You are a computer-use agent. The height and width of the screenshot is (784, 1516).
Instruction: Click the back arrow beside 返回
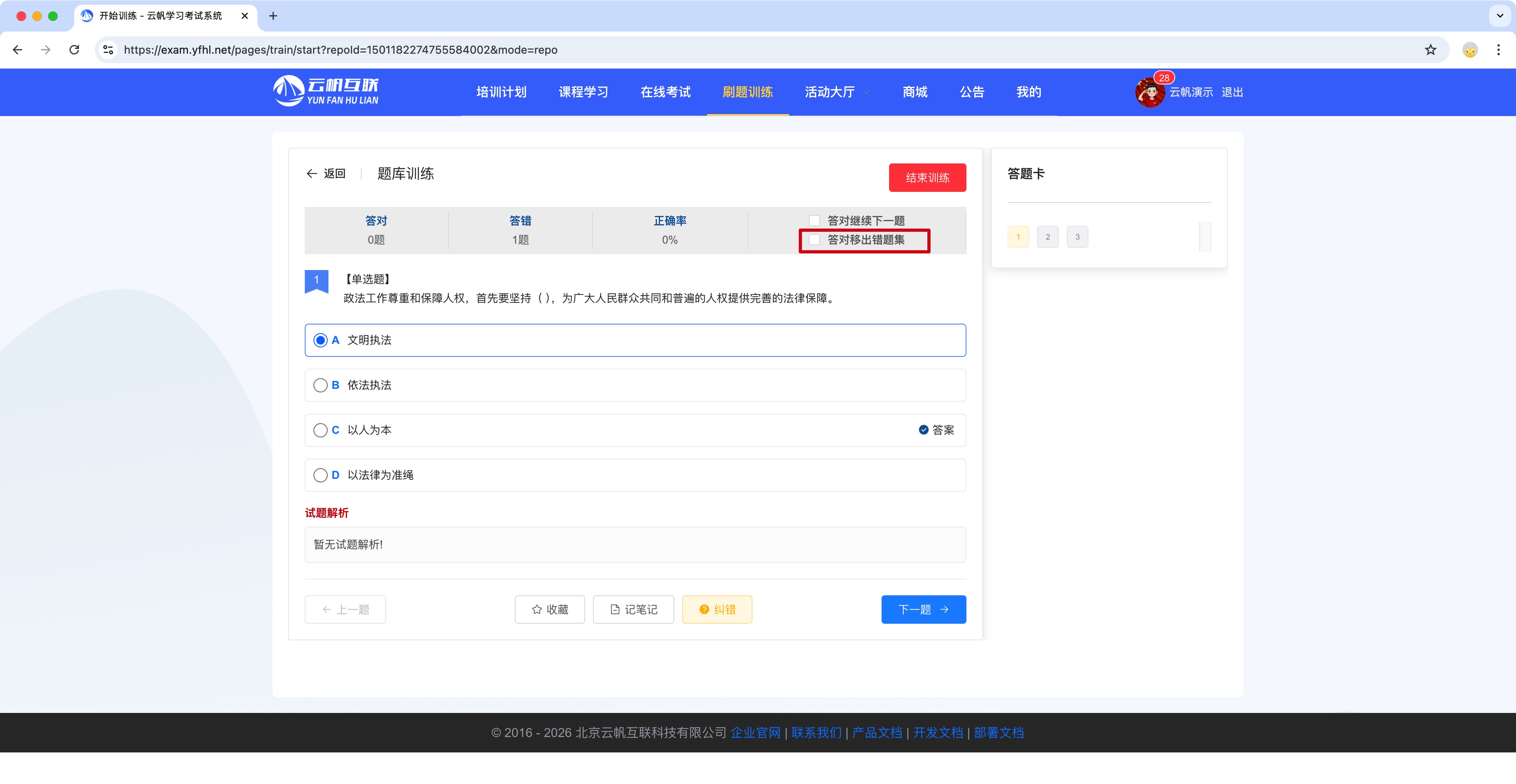click(x=313, y=173)
